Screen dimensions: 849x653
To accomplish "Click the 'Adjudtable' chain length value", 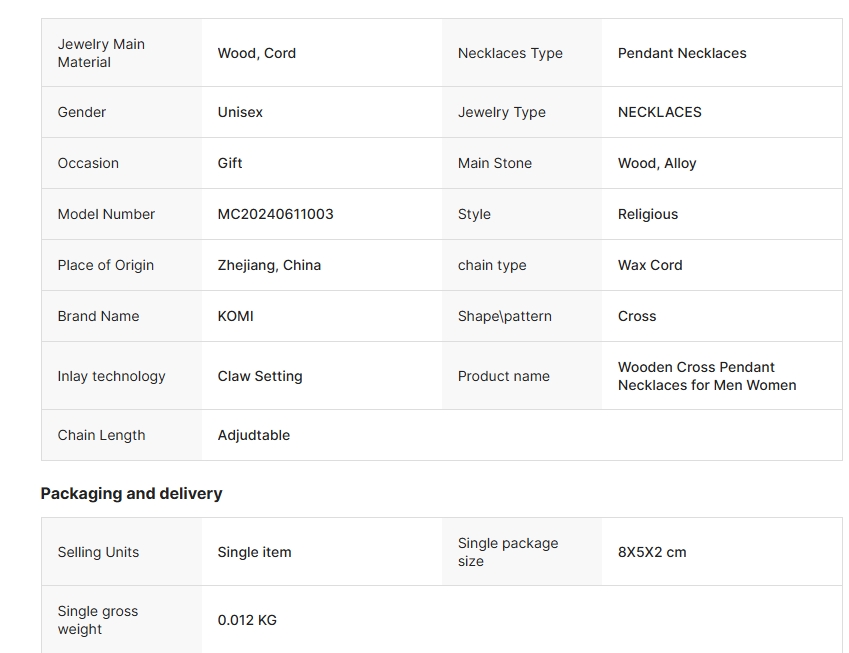I will [x=254, y=435].
